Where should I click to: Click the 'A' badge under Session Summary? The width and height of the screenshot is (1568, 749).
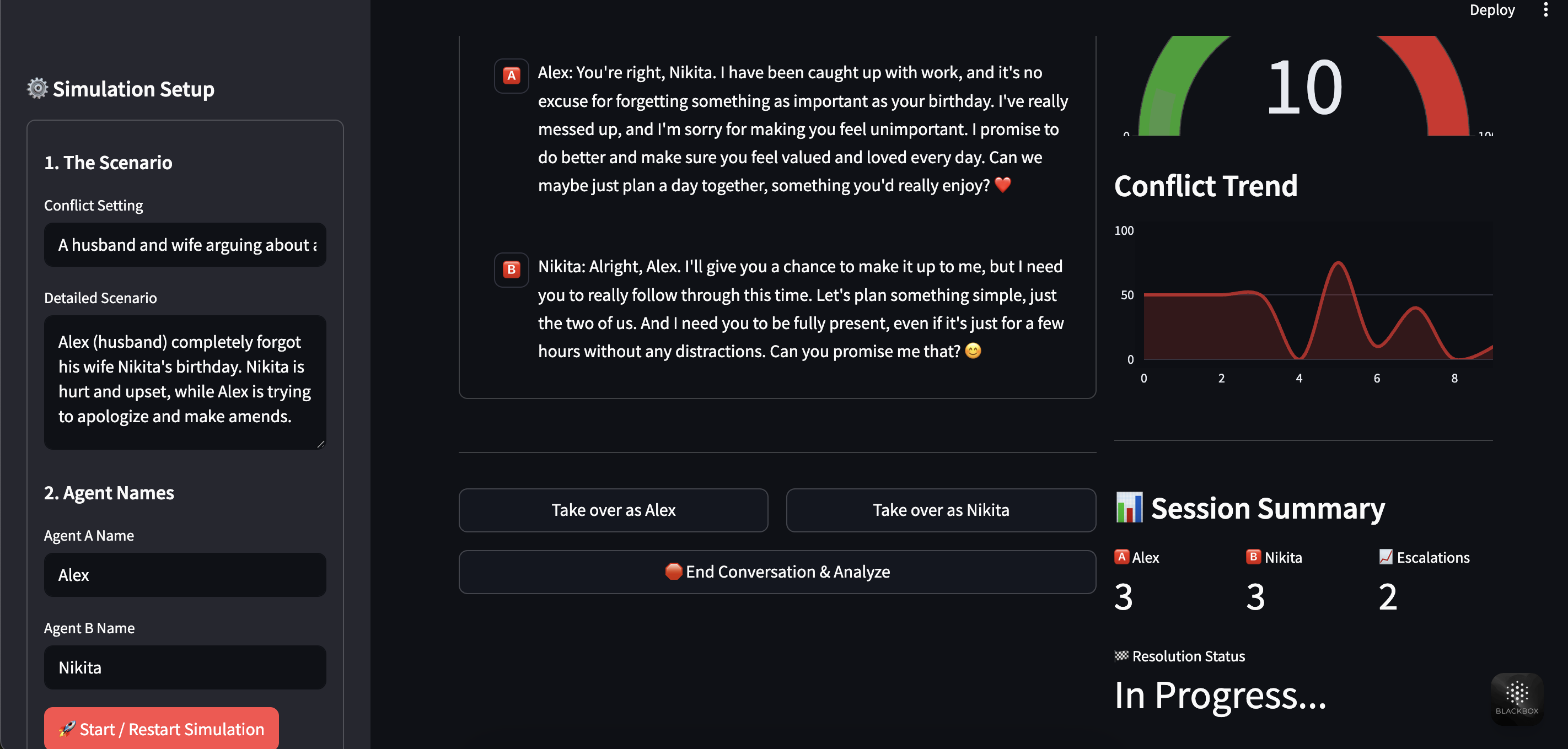(x=1122, y=557)
